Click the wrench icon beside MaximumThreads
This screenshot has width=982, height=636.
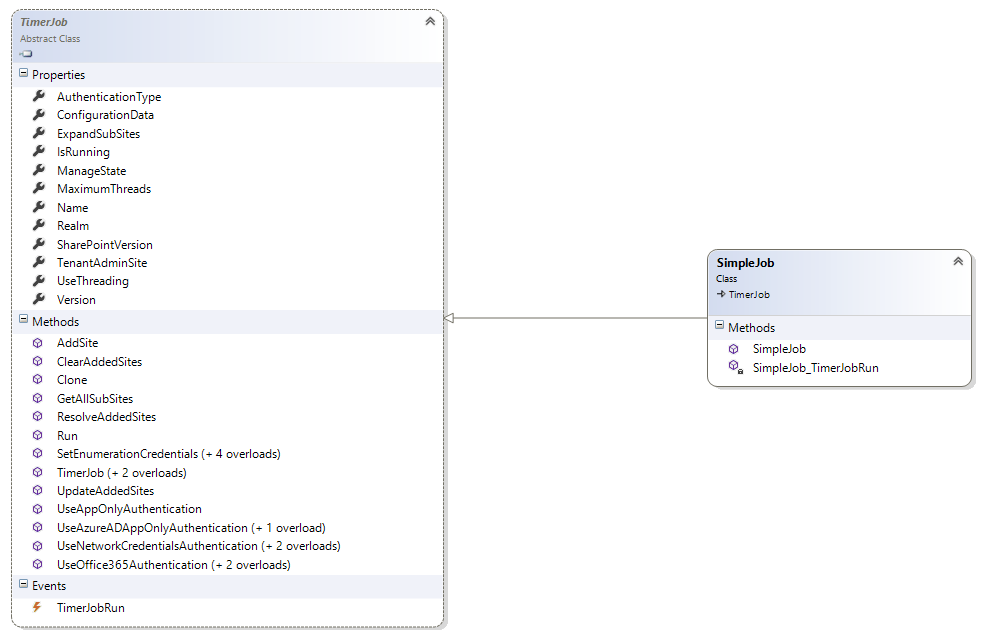40,188
